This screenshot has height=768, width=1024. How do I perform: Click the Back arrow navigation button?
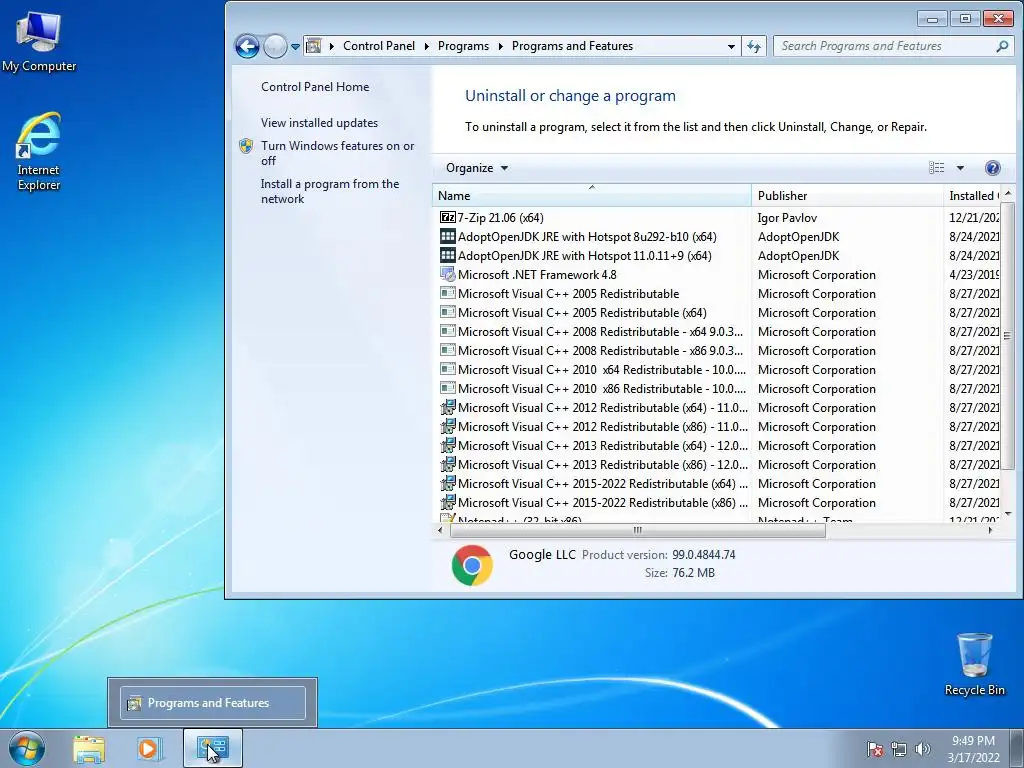pyautogui.click(x=247, y=46)
